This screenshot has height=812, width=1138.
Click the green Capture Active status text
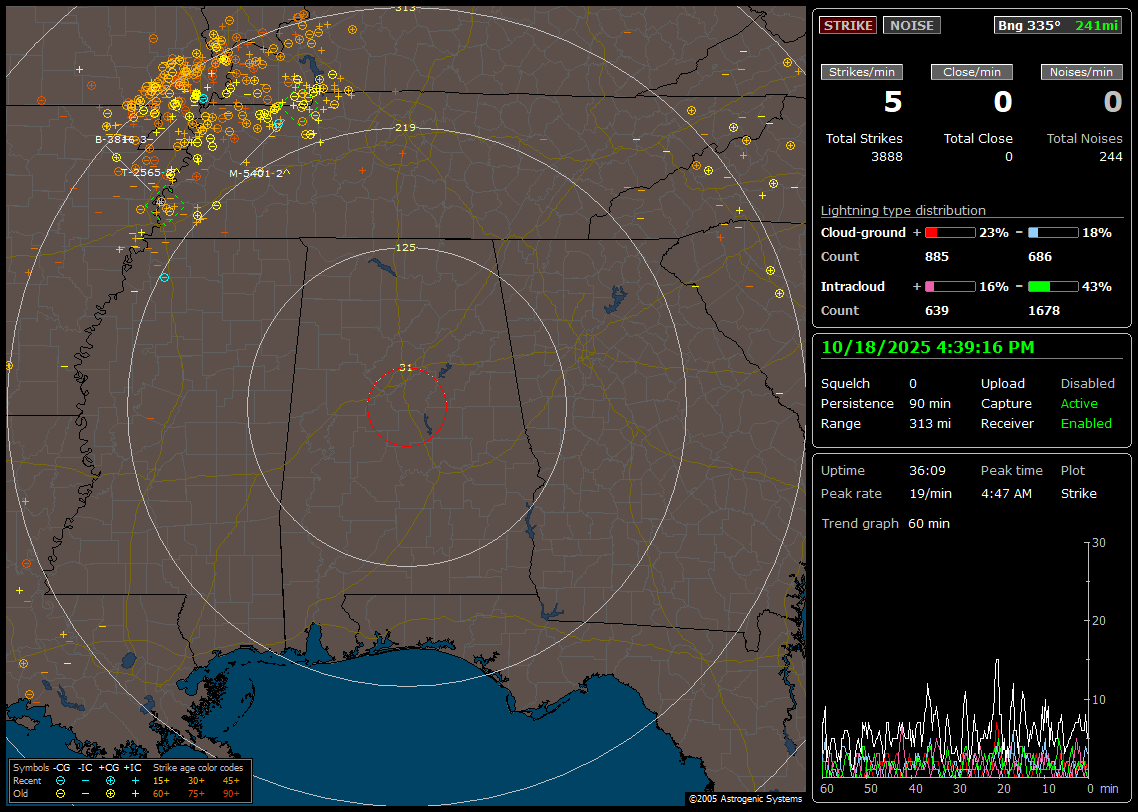pos(1079,404)
